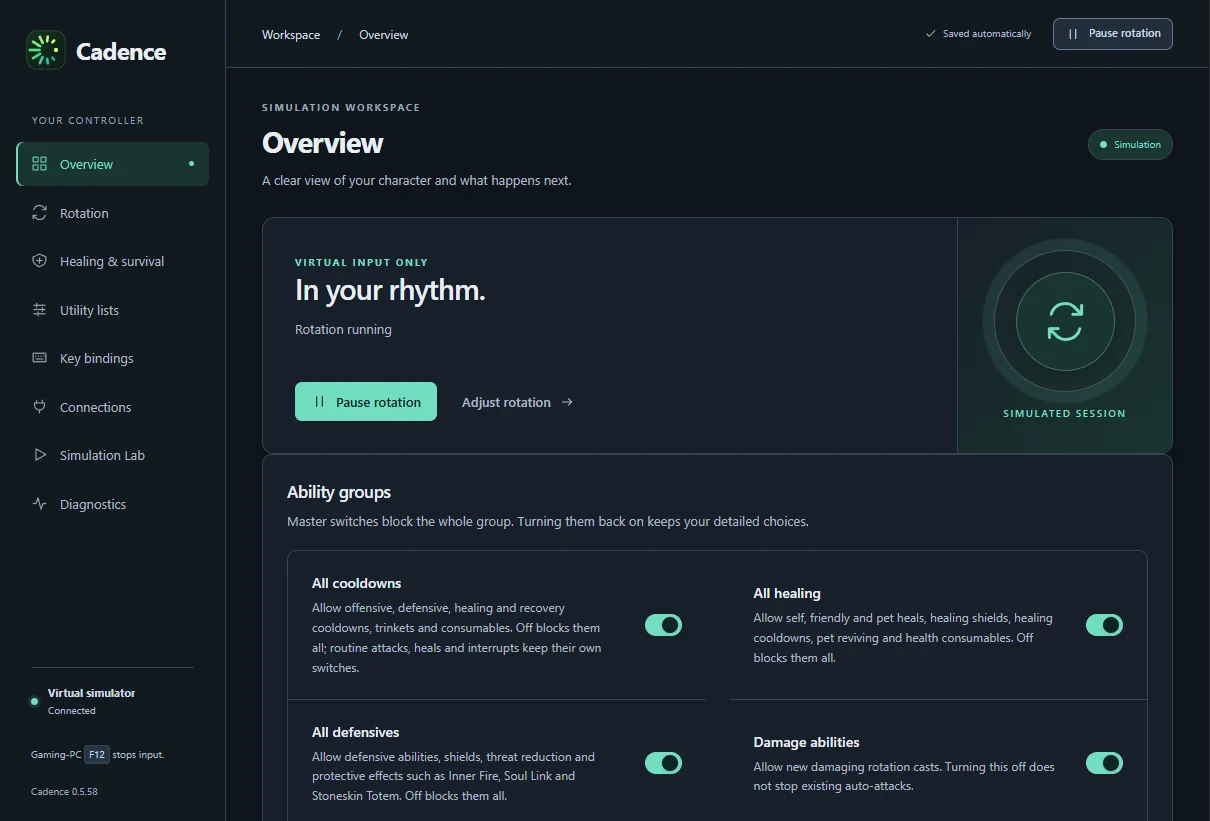Click the F12 key badge
Image resolution: width=1210 pixels, height=821 pixels.
(97, 755)
